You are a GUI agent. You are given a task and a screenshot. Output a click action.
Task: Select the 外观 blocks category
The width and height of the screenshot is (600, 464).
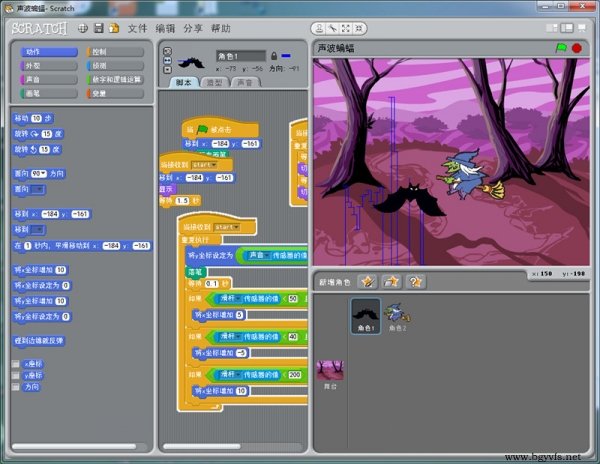pos(49,66)
